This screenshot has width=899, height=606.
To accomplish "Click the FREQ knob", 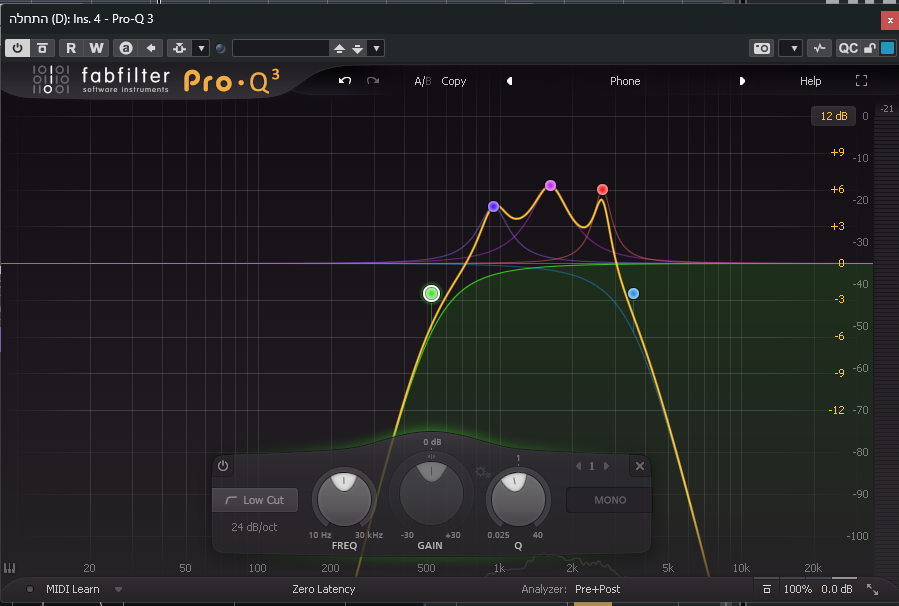I will [344, 499].
